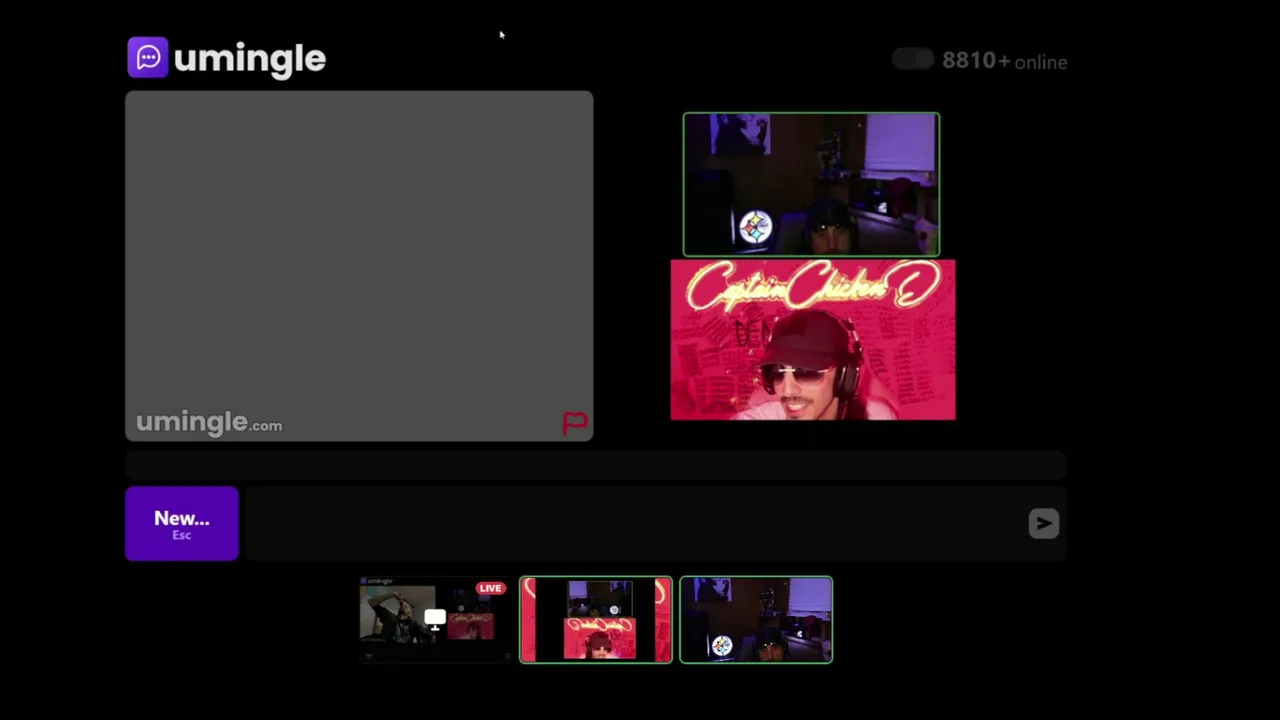This screenshot has width=1280, height=720.
Task: Toggle the switch next to online count
Action: tap(912, 60)
